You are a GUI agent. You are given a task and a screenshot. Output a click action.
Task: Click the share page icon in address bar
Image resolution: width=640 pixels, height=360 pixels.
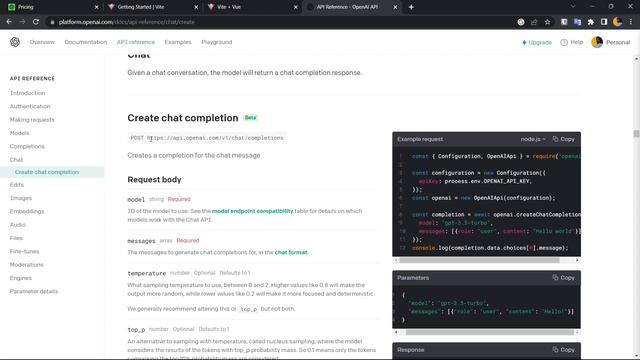[534, 22]
